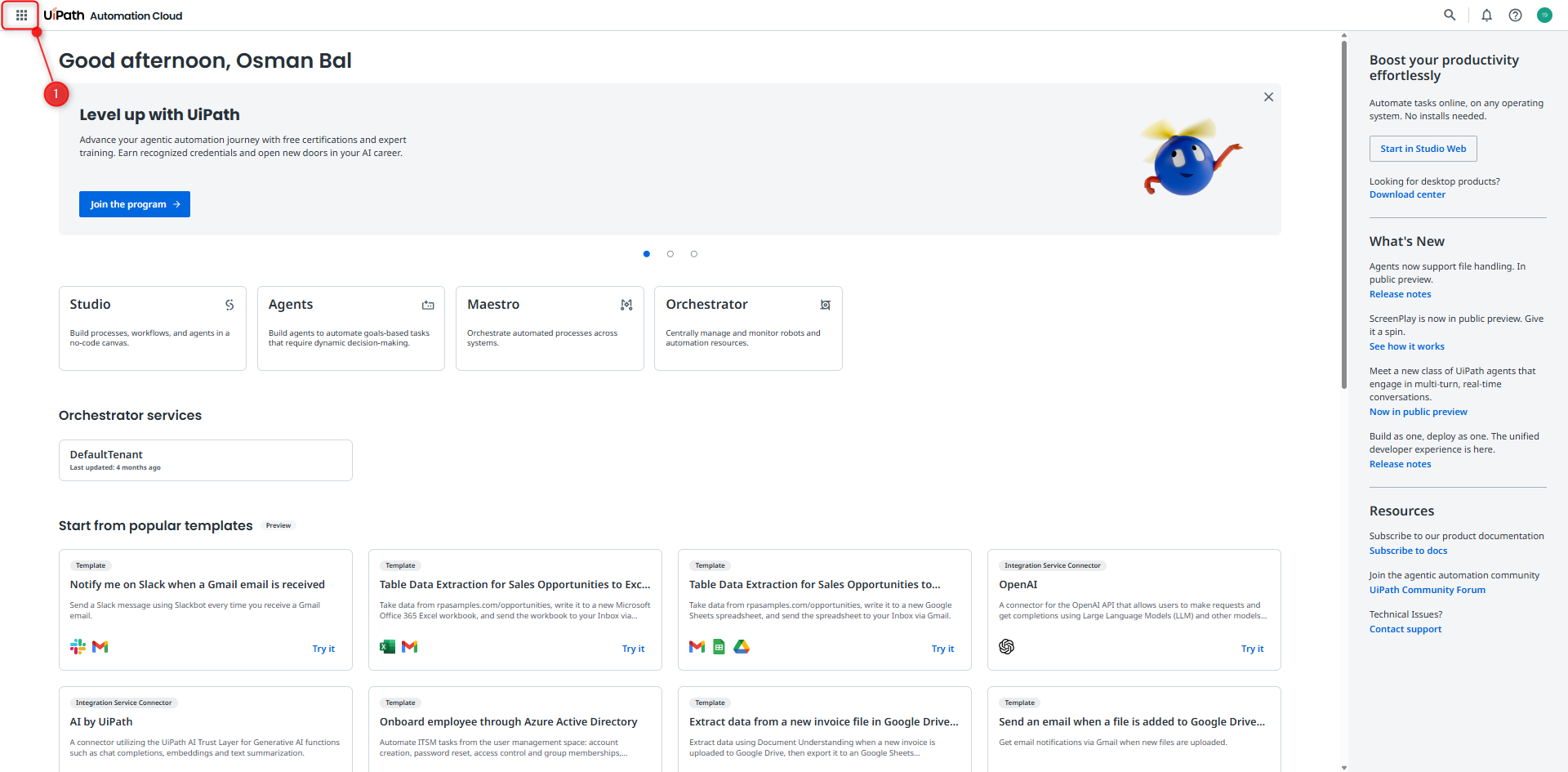Open the green user avatar menu
Screen dimensions: 1568x772
click(1544, 16)
